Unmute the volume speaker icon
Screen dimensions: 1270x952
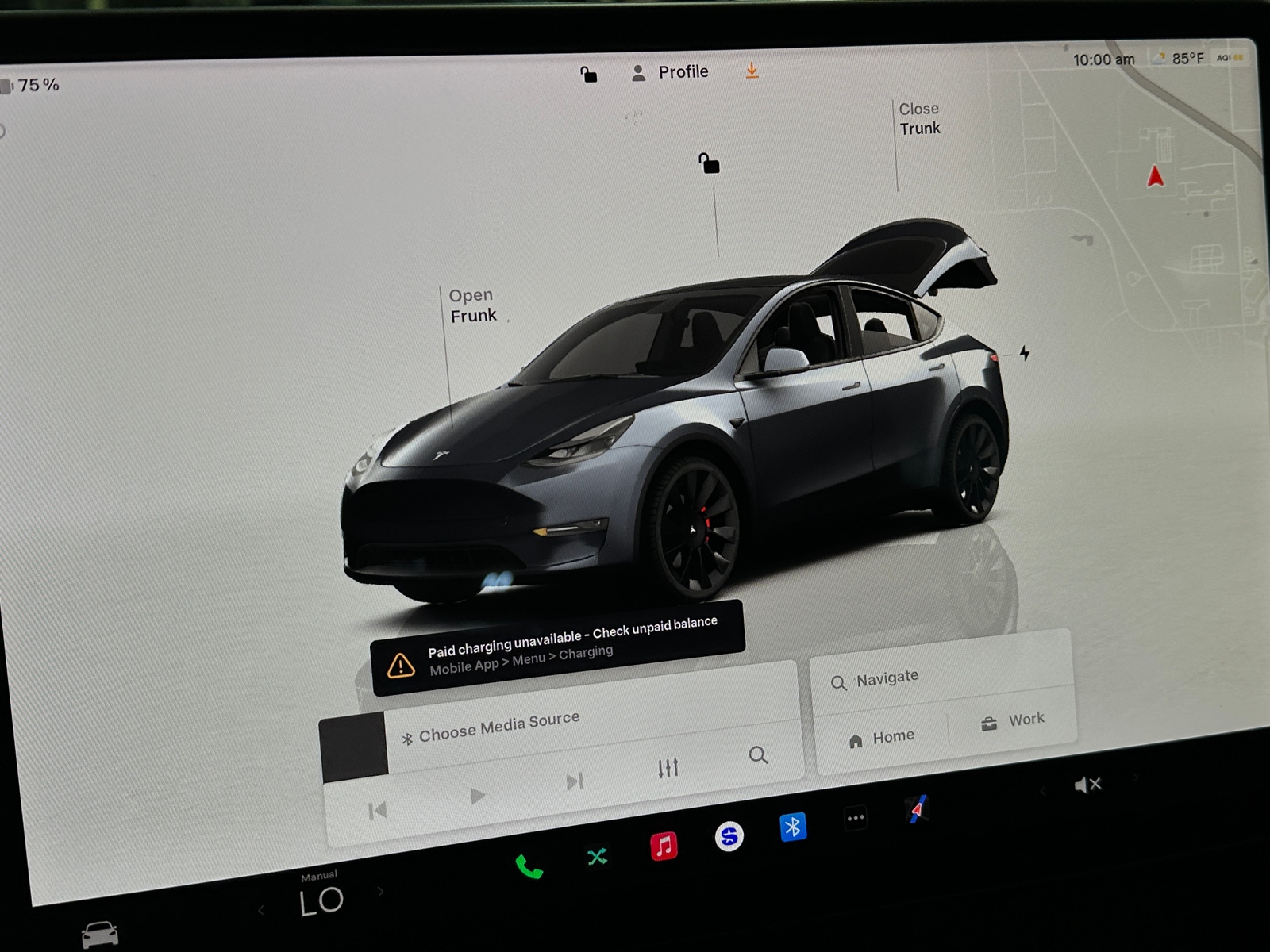coord(1087,785)
